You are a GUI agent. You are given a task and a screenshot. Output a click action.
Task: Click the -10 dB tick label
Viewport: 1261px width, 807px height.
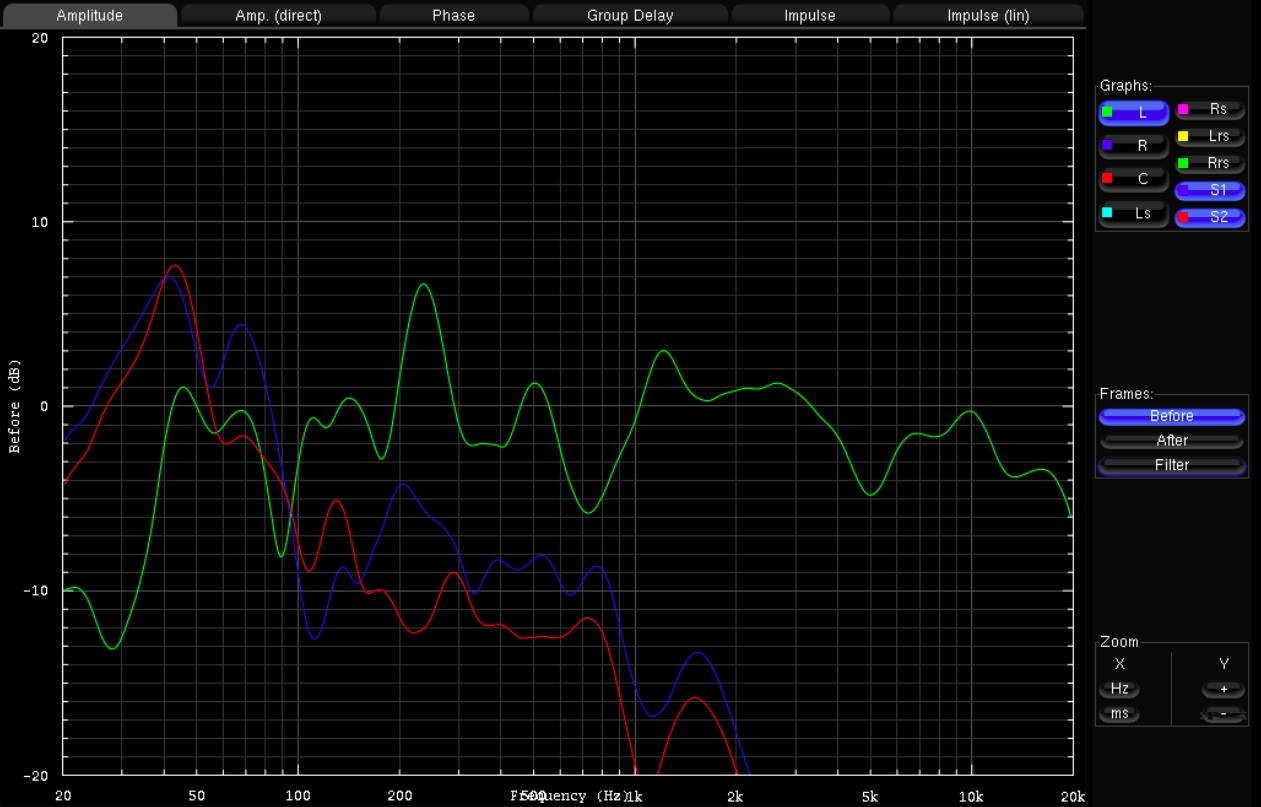36,591
